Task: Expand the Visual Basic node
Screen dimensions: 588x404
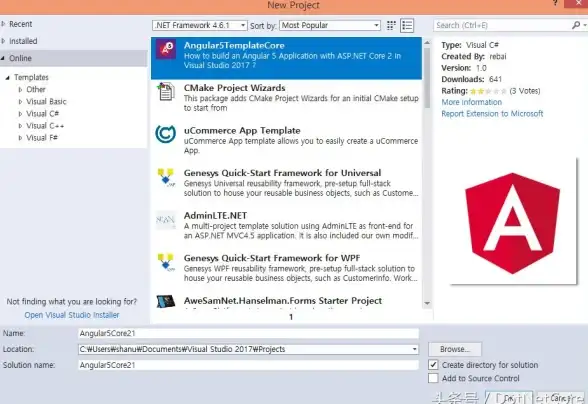Action: pyautogui.click(x=20, y=102)
